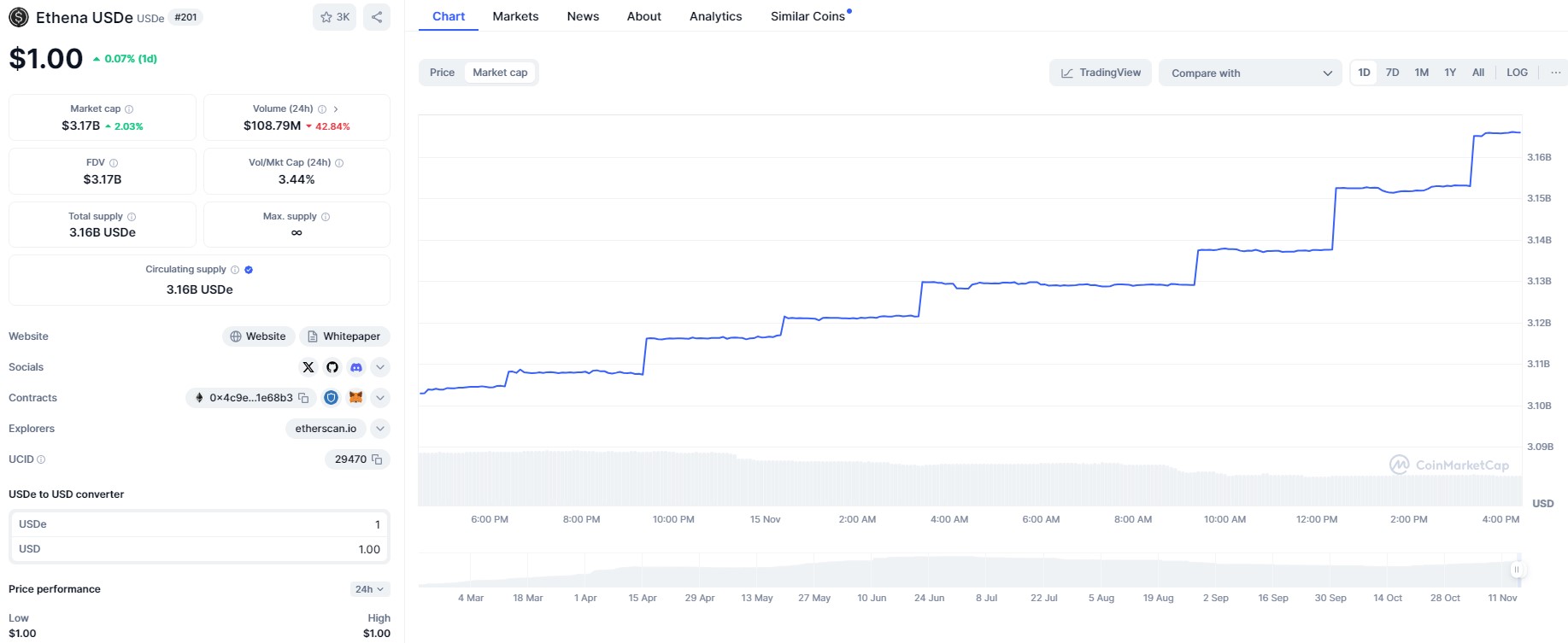The width and height of the screenshot is (1568, 643).
Task: Click the TradingView button
Action: click(1101, 73)
